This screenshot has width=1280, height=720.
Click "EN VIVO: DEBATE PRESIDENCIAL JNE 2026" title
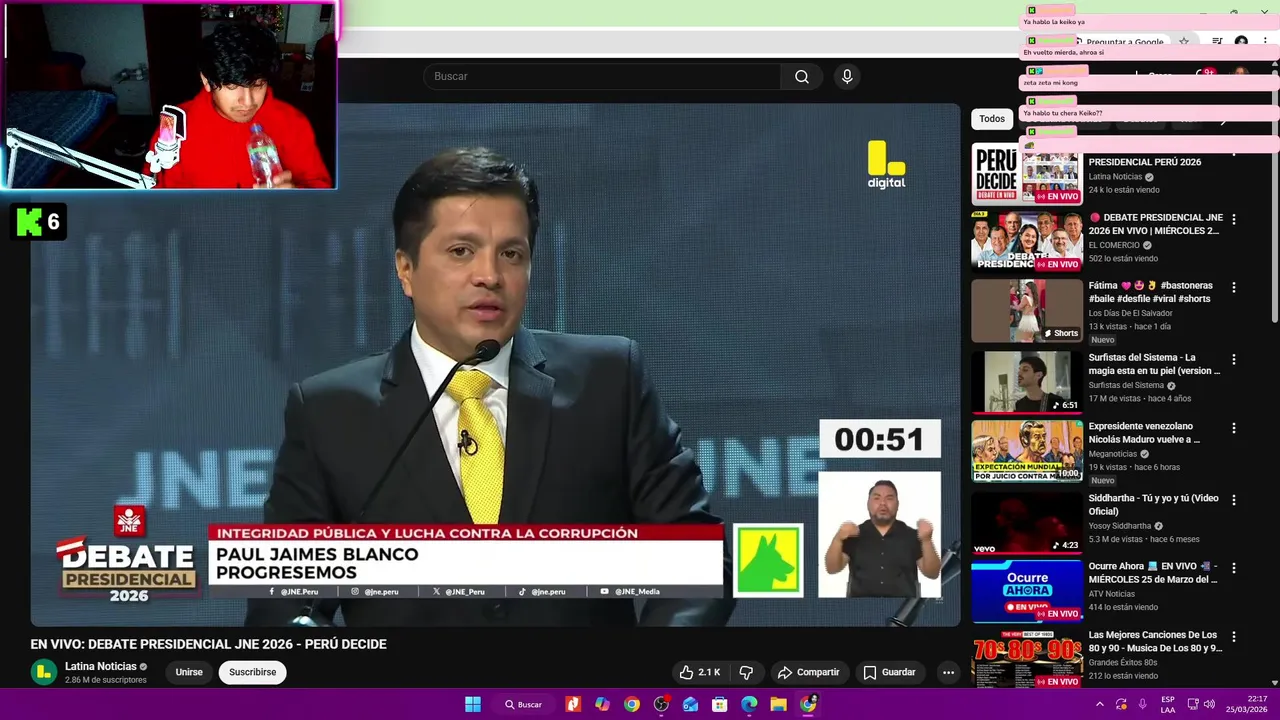point(208,644)
